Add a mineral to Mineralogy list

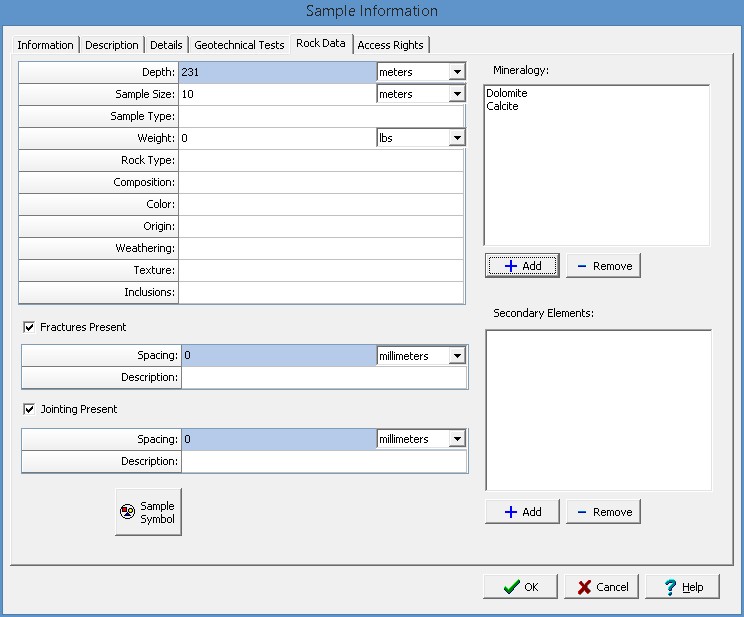pyautogui.click(x=522, y=266)
